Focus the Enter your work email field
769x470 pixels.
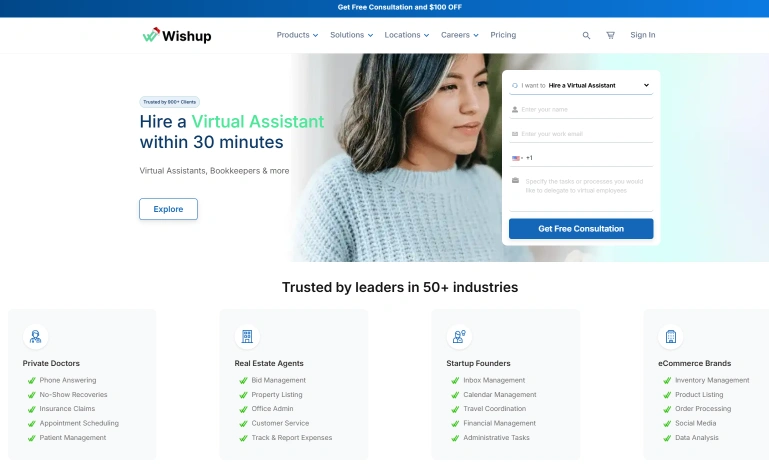(585, 133)
